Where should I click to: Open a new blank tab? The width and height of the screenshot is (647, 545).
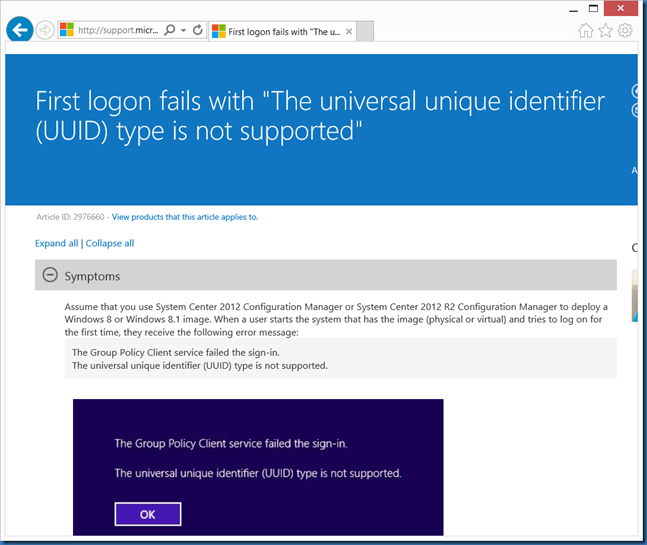click(365, 31)
